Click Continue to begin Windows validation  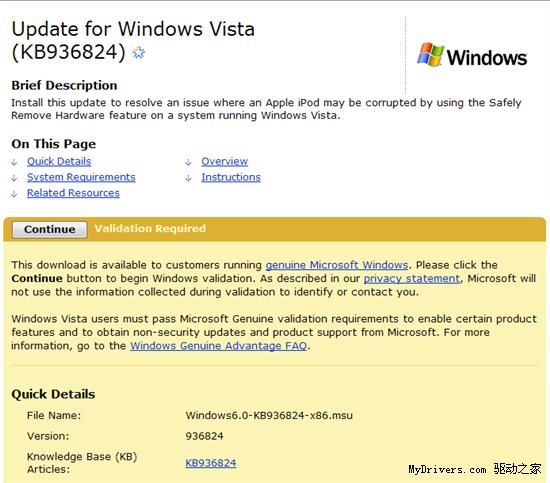pyautogui.click(x=49, y=229)
